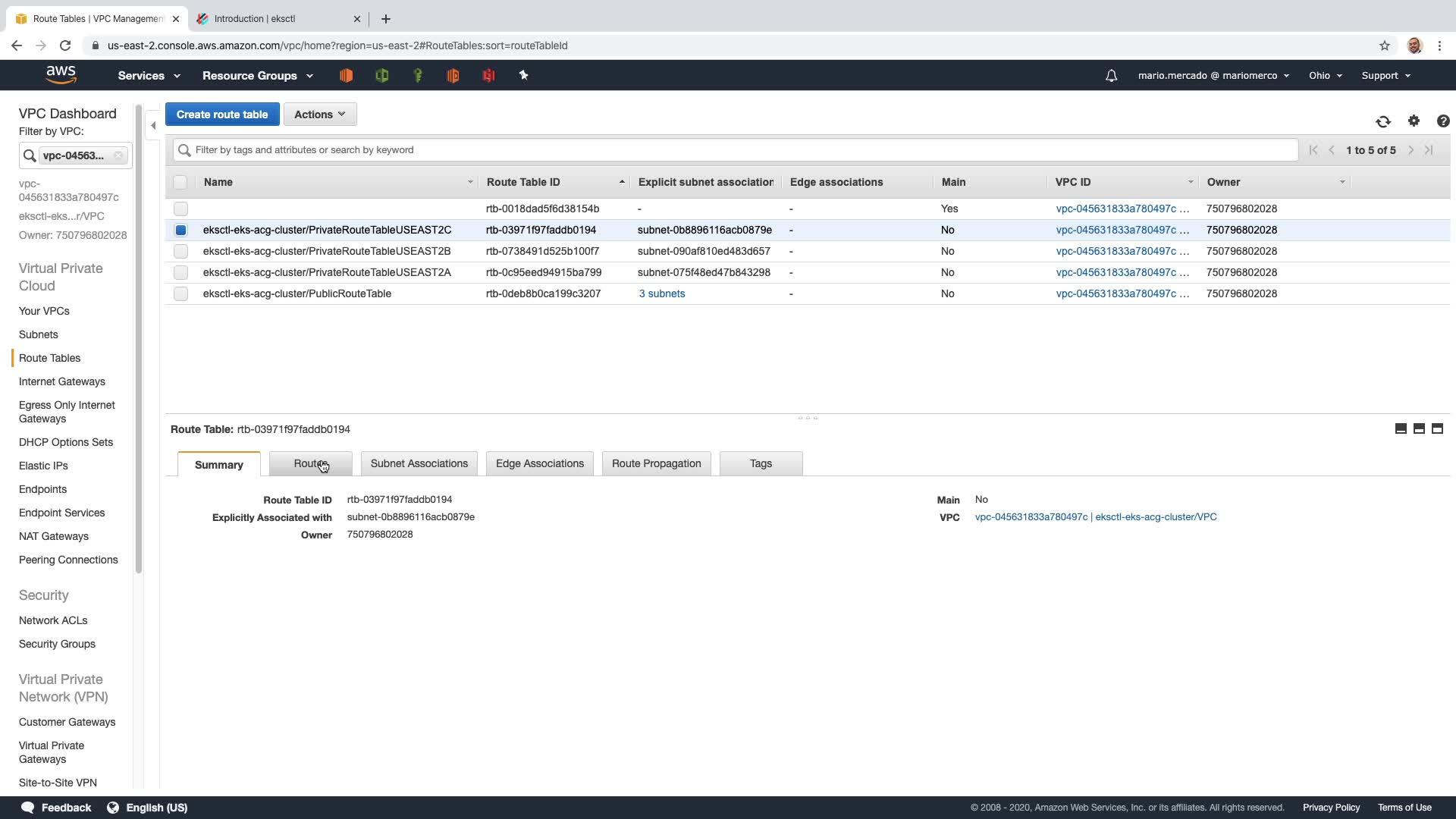Click the refresh route tables icon
This screenshot has width=1456, height=819.
click(x=1383, y=121)
